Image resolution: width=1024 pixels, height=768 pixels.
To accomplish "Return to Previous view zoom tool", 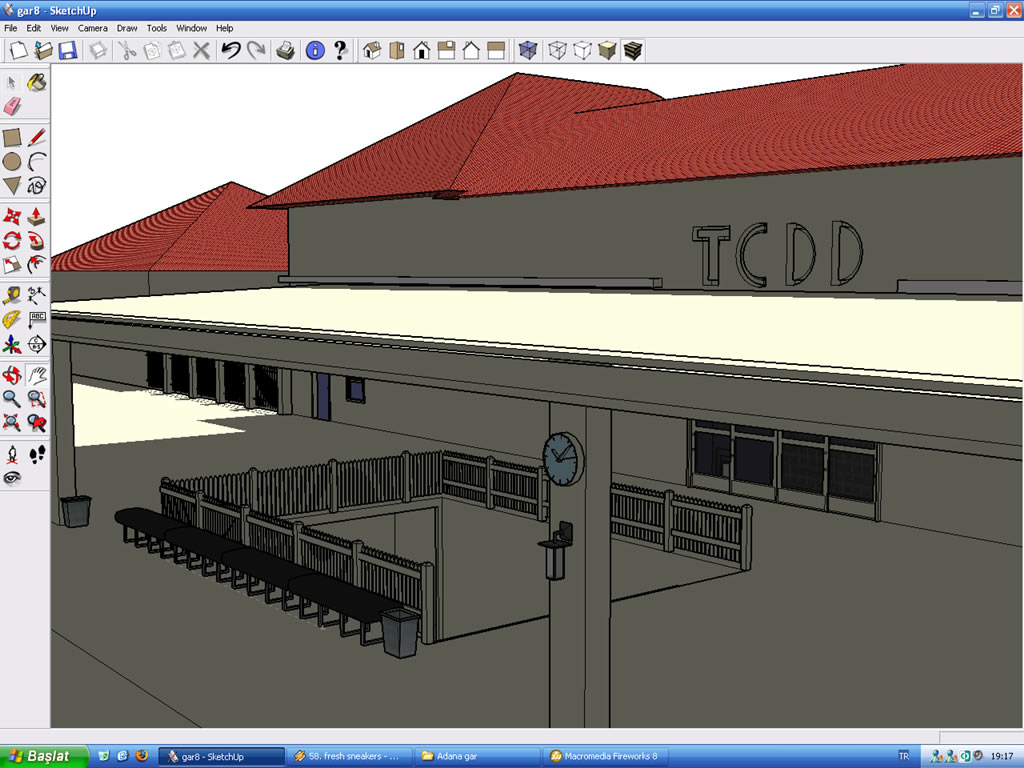I will (37, 423).
